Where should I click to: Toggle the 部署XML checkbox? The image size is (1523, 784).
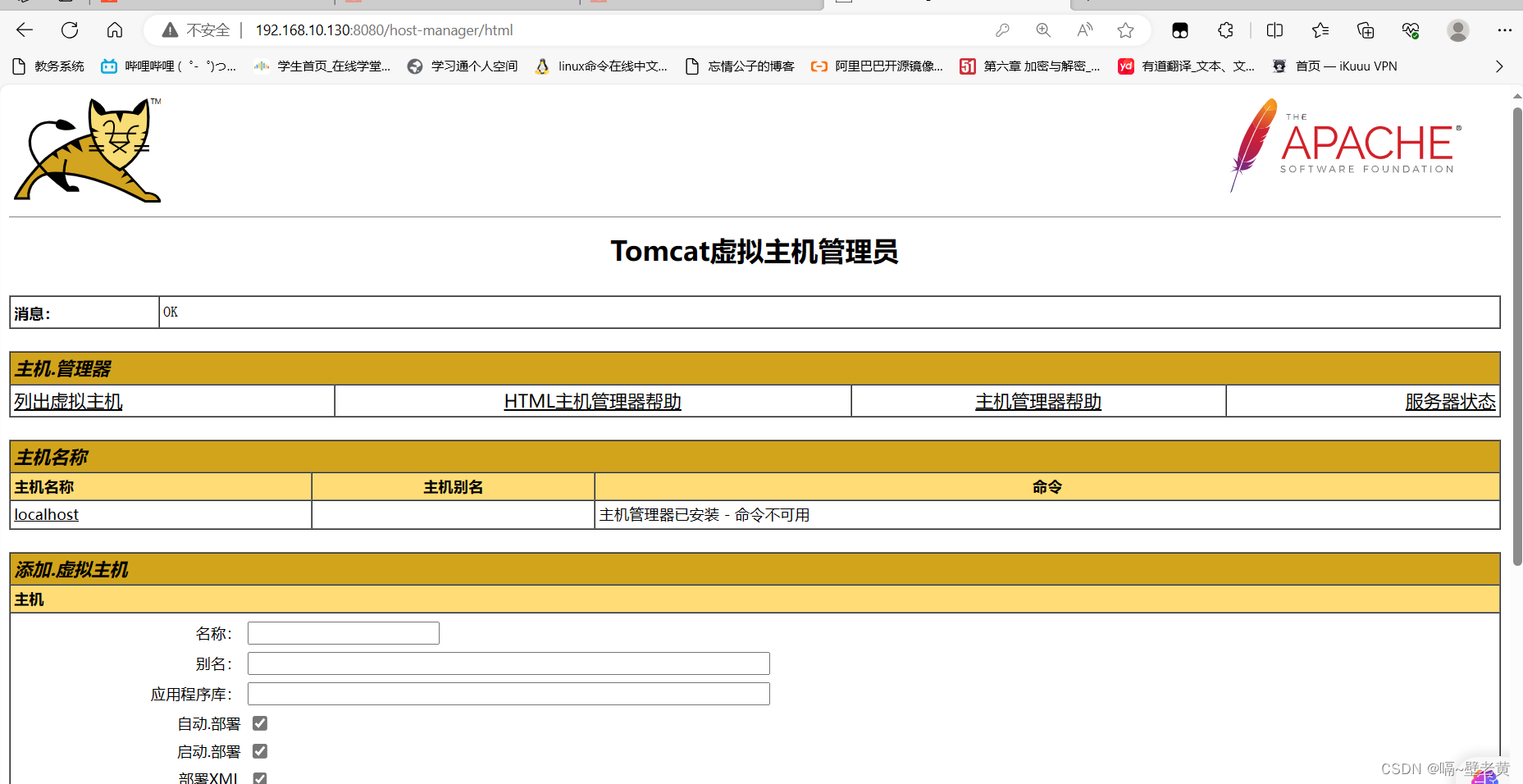point(260,778)
